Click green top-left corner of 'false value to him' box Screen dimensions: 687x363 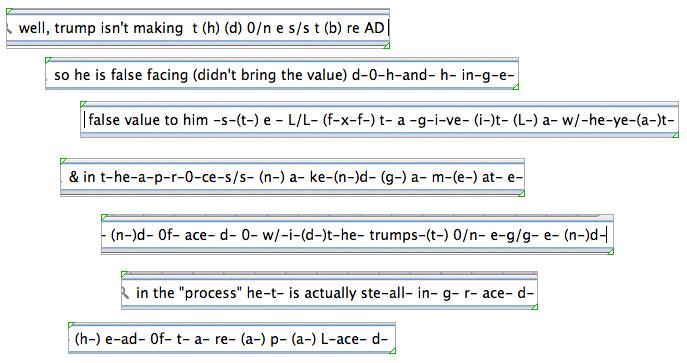(84, 104)
